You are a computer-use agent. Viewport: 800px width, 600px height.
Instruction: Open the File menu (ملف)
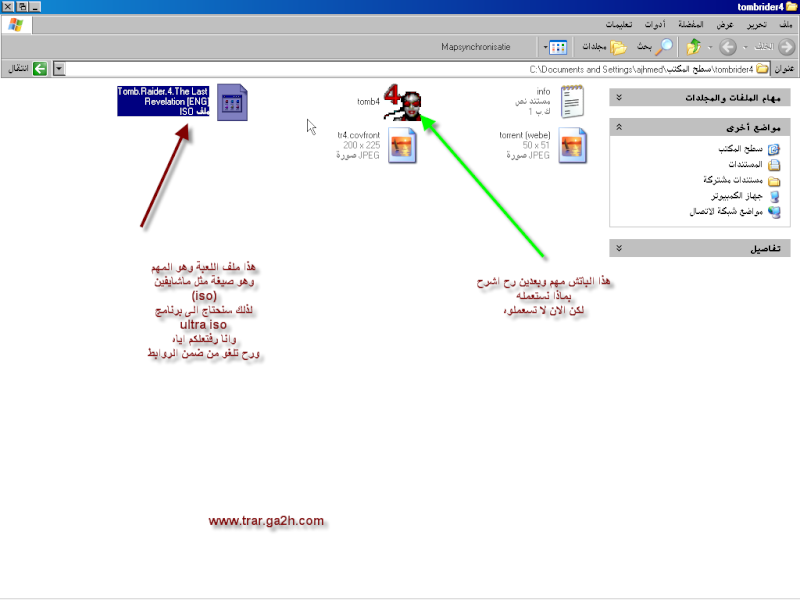[x=786, y=24]
